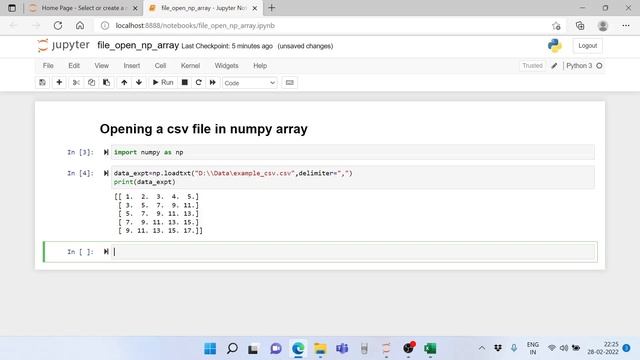The image size is (640, 360).
Task: Open the Edit menu
Action: tap(74, 66)
